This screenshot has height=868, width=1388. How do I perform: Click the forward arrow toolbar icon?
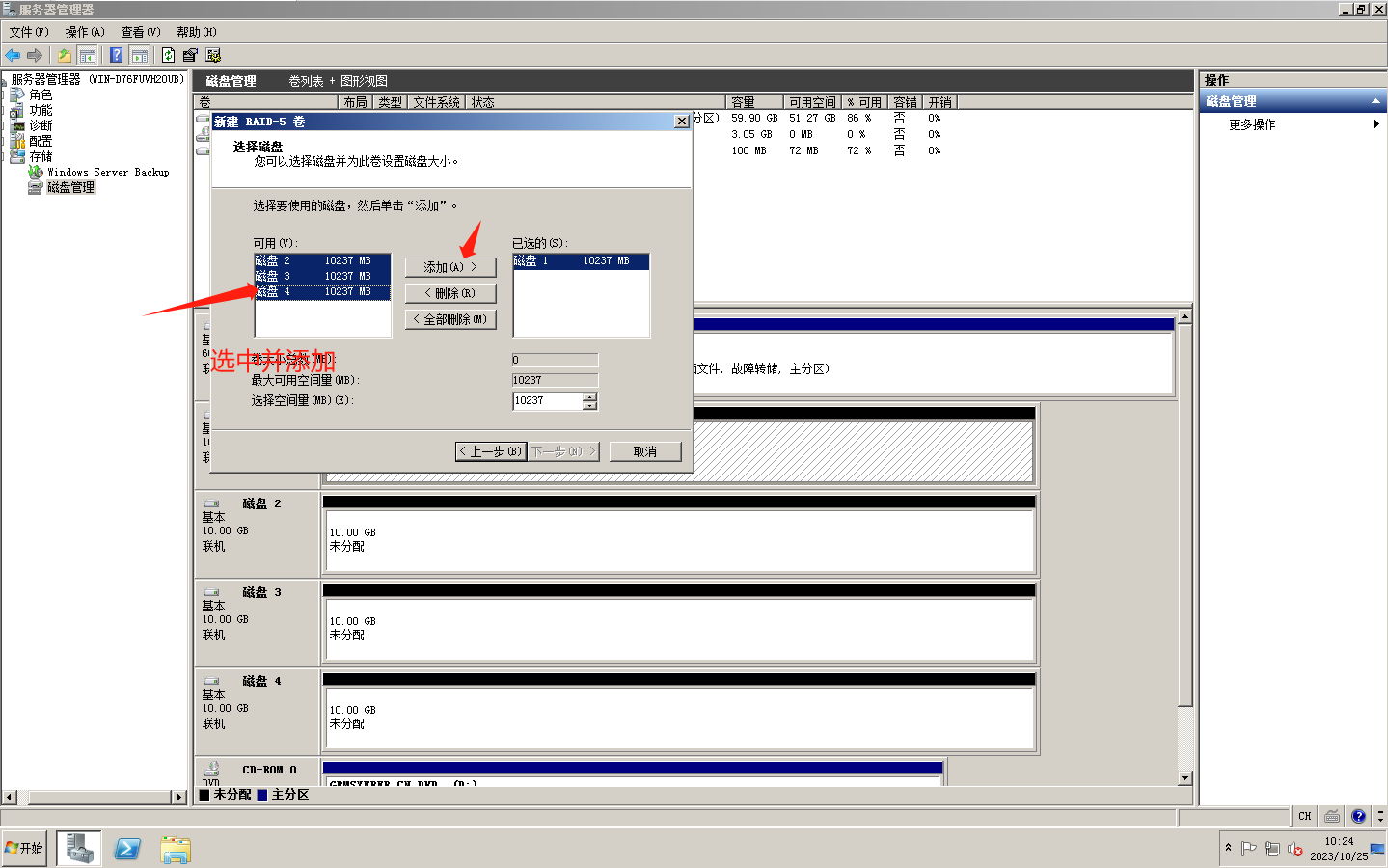pyautogui.click(x=35, y=55)
